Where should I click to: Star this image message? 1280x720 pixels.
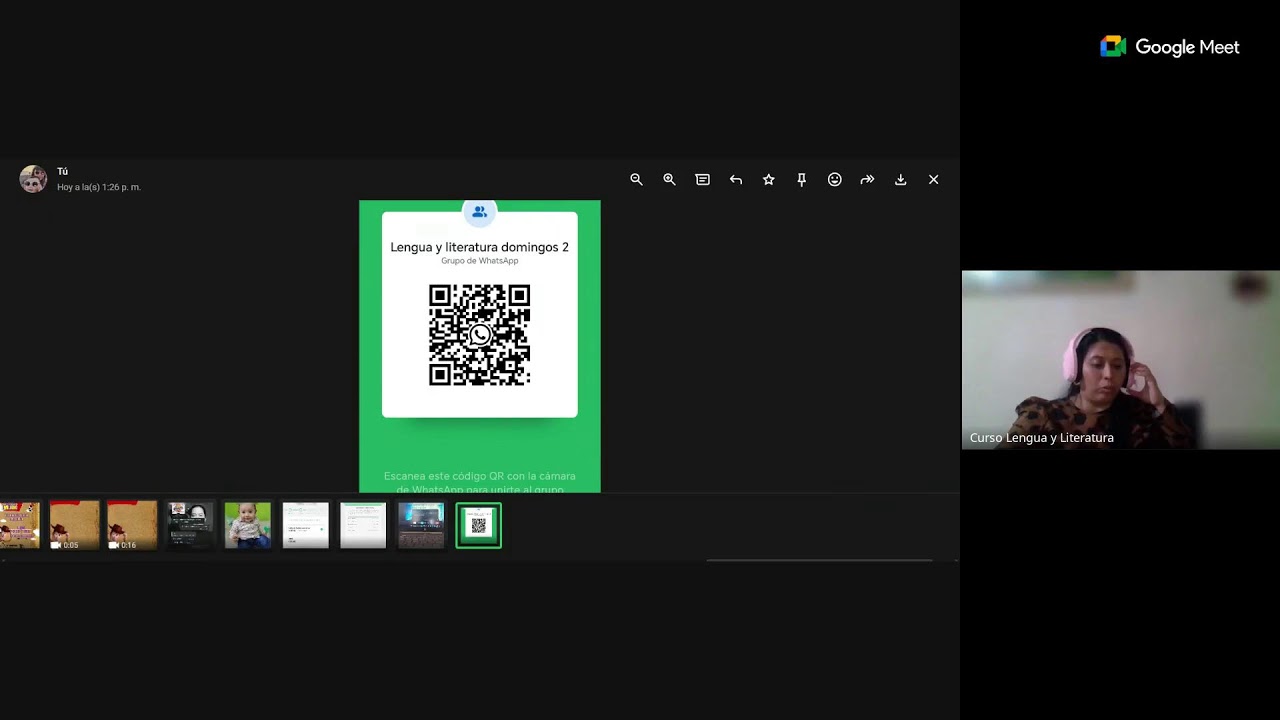point(768,180)
